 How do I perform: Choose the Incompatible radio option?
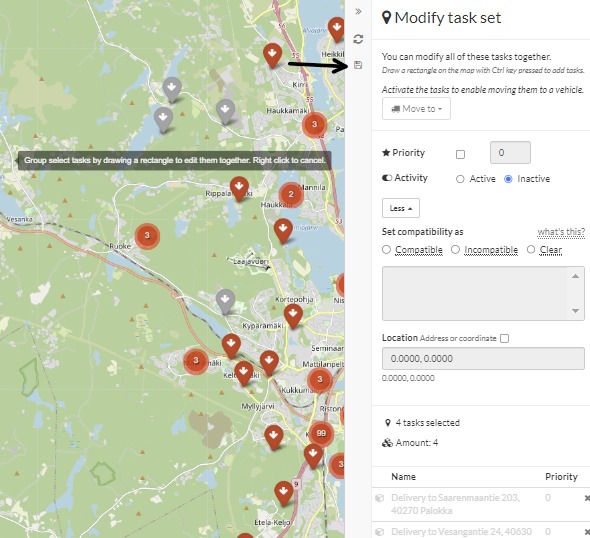tap(455, 249)
